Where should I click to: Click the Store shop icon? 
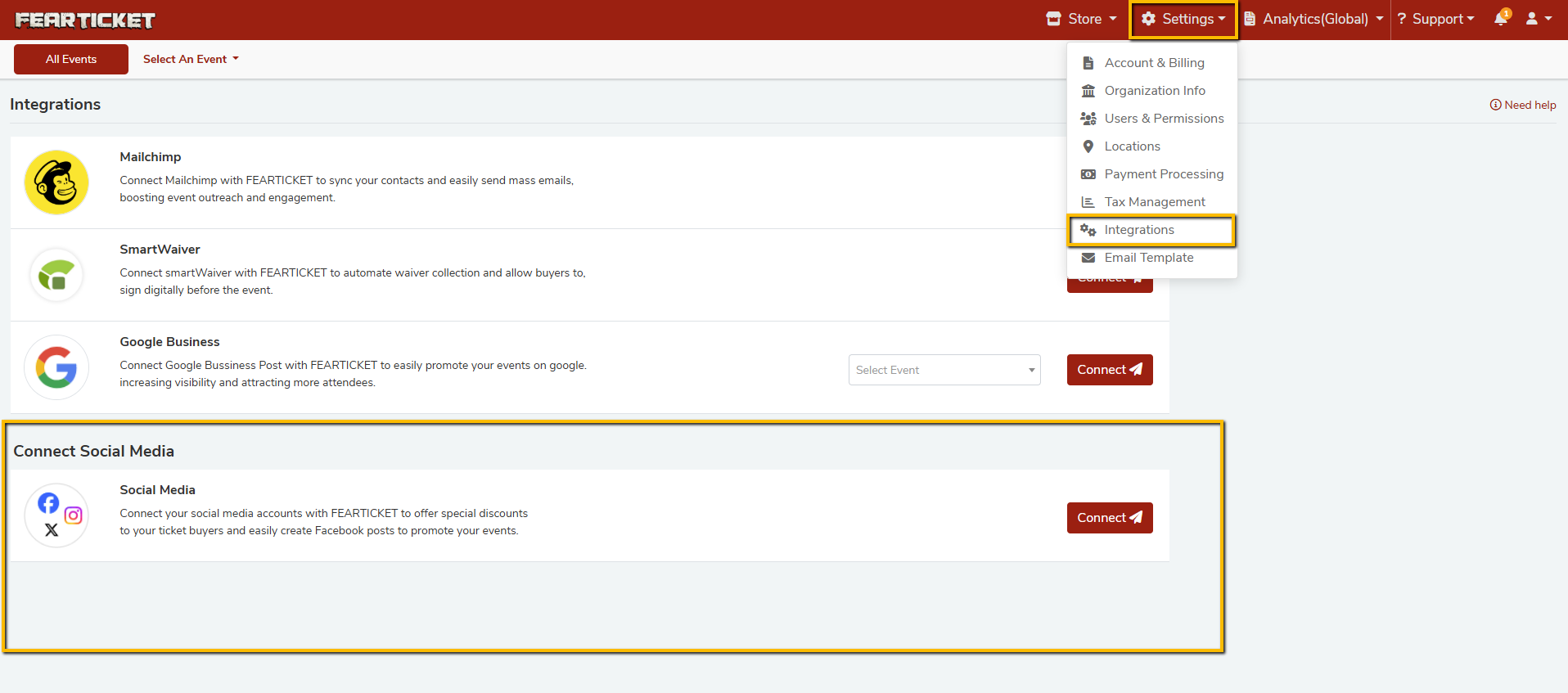1054,19
